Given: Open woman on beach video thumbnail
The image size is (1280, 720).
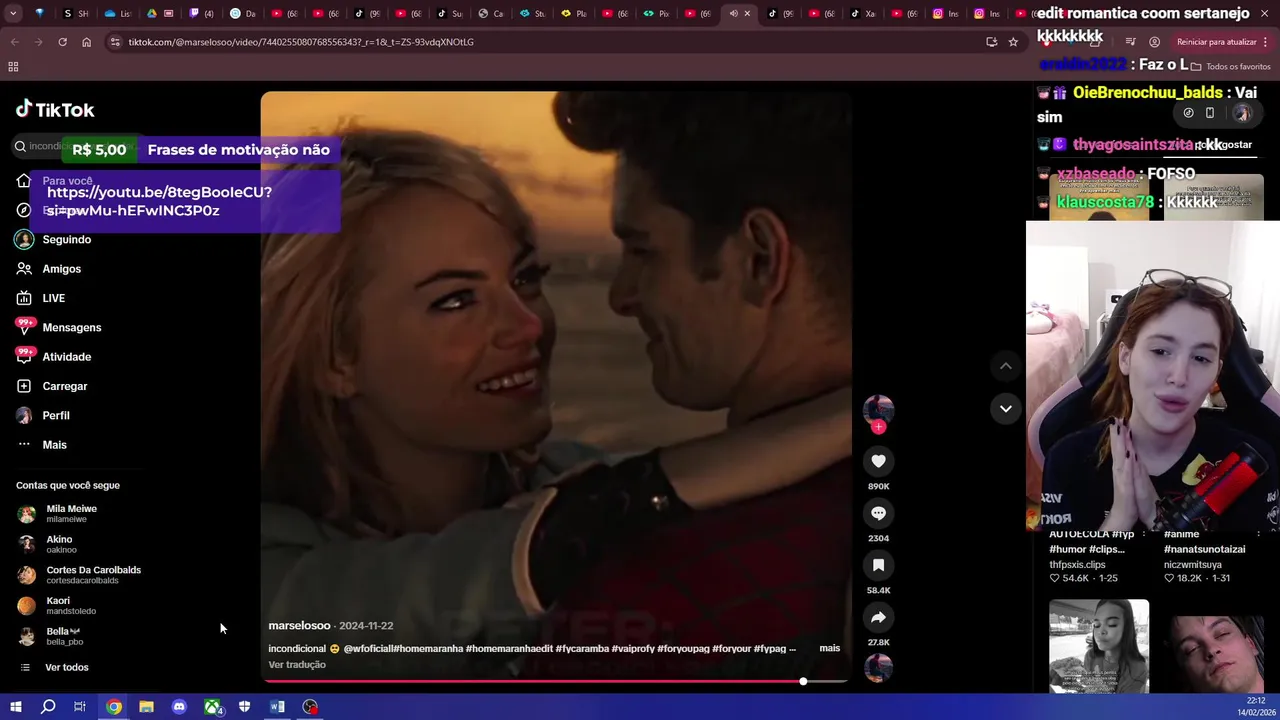Looking at the screenshot, I should tap(1099, 645).
